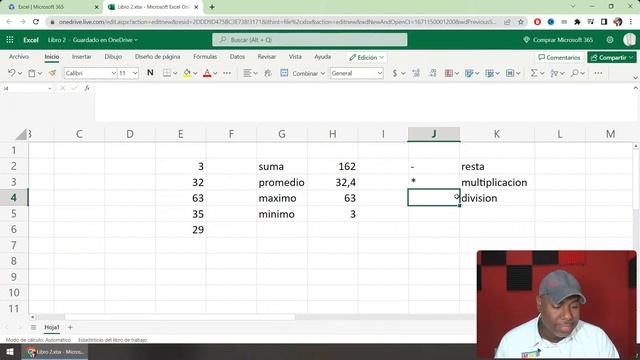Apply cell borders icon
Screen dimensions: 640x360
[x=167, y=73]
